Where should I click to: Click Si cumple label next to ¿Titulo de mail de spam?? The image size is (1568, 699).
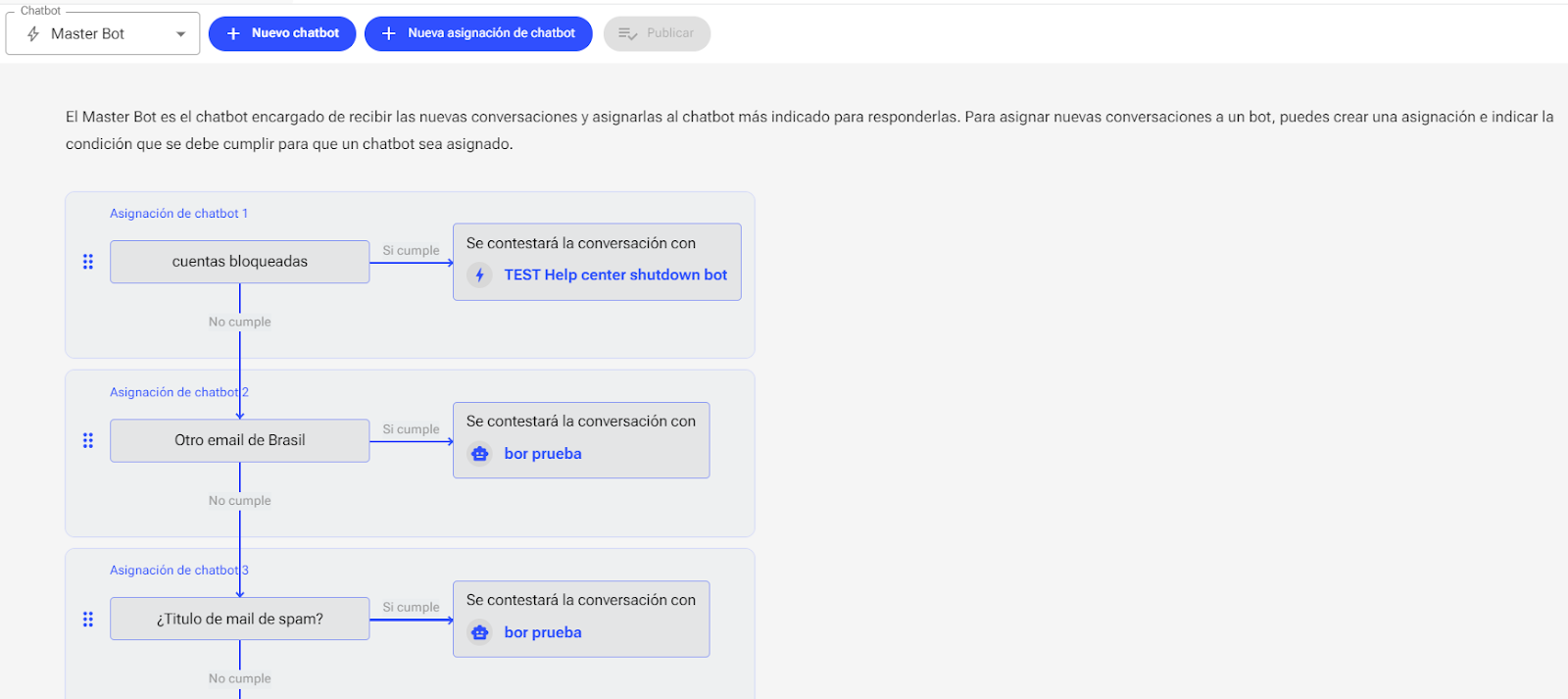pyautogui.click(x=411, y=607)
